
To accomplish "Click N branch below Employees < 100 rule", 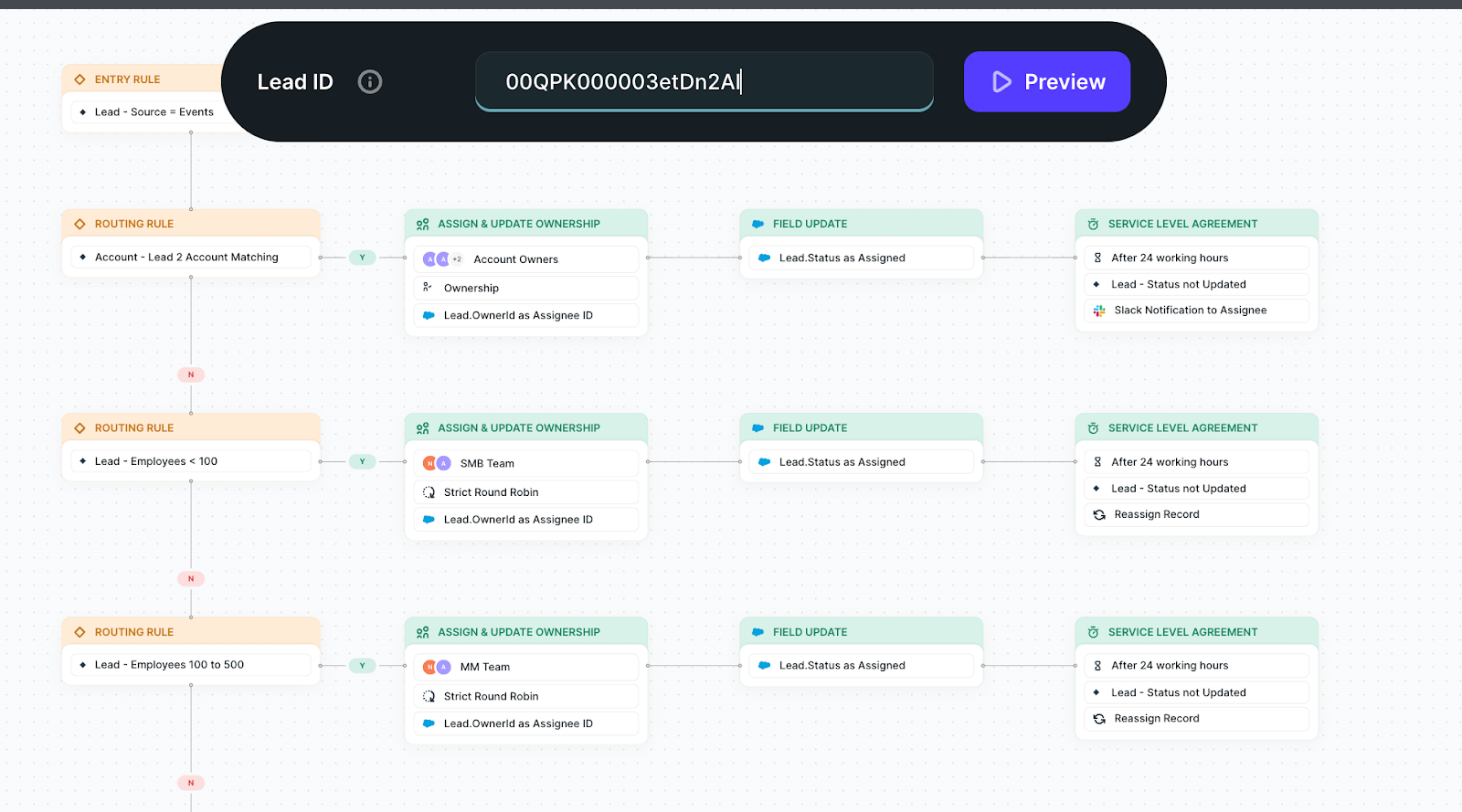I will pos(191,578).
